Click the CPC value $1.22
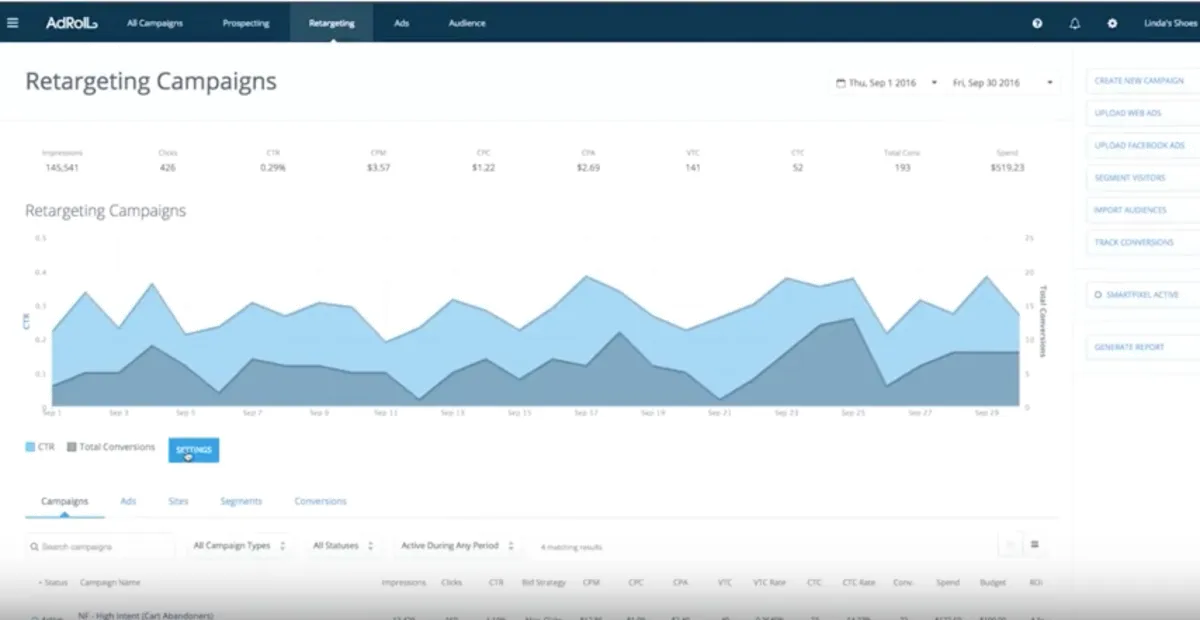 (x=483, y=167)
